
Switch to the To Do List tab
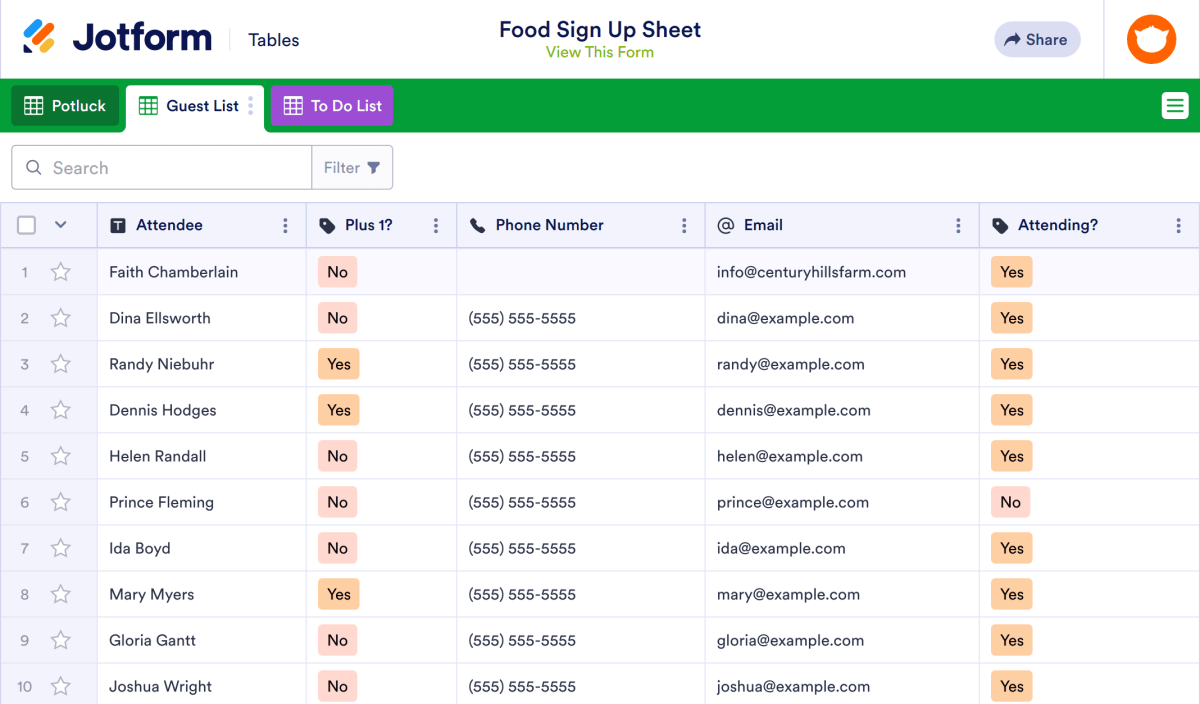point(331,104)
